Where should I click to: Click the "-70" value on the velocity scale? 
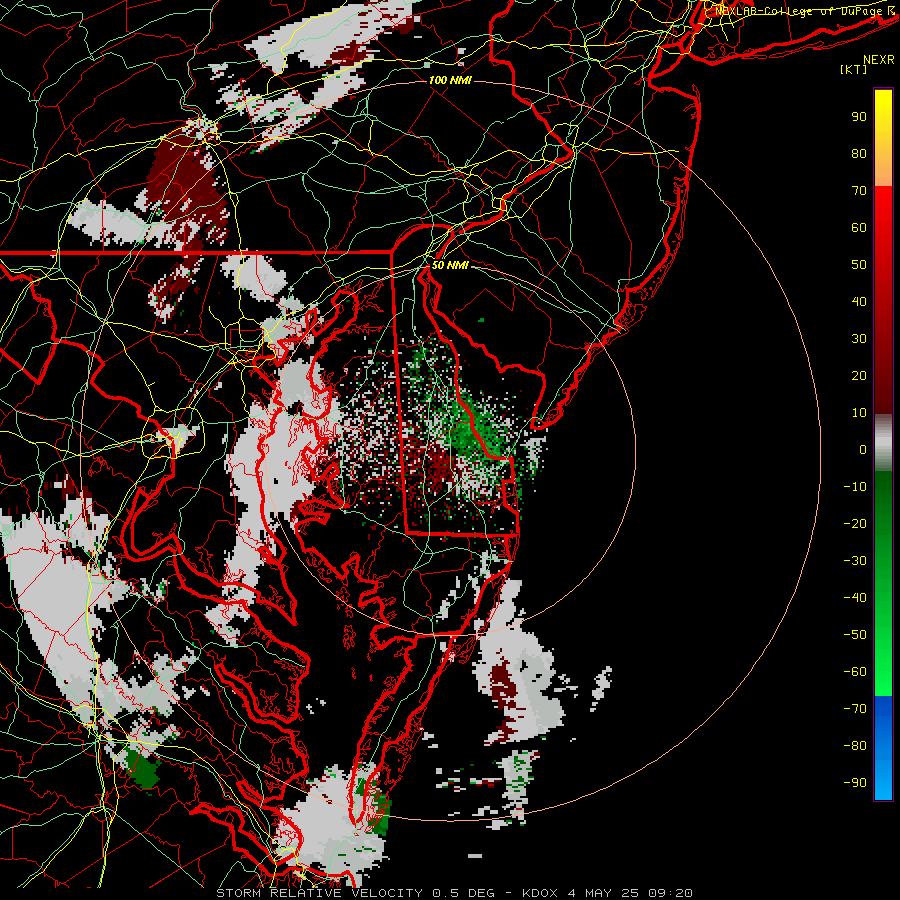pos(855,709)
